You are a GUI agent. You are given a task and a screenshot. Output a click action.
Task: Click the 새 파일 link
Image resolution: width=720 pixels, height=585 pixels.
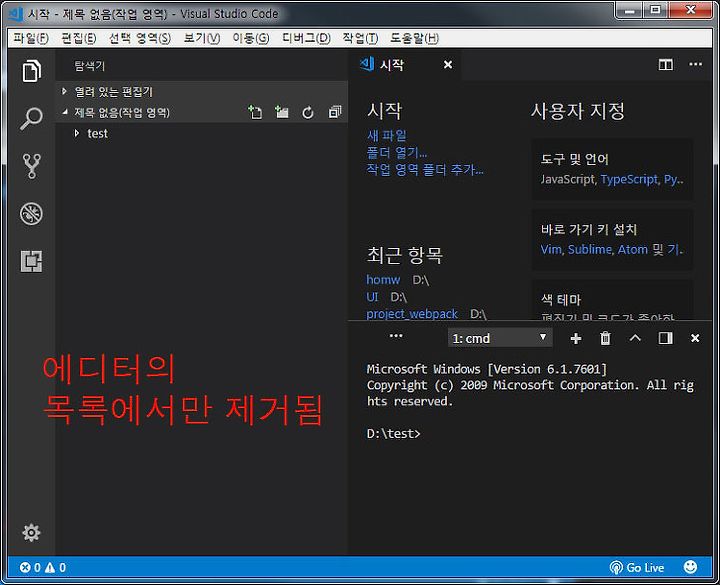[387, 135]
